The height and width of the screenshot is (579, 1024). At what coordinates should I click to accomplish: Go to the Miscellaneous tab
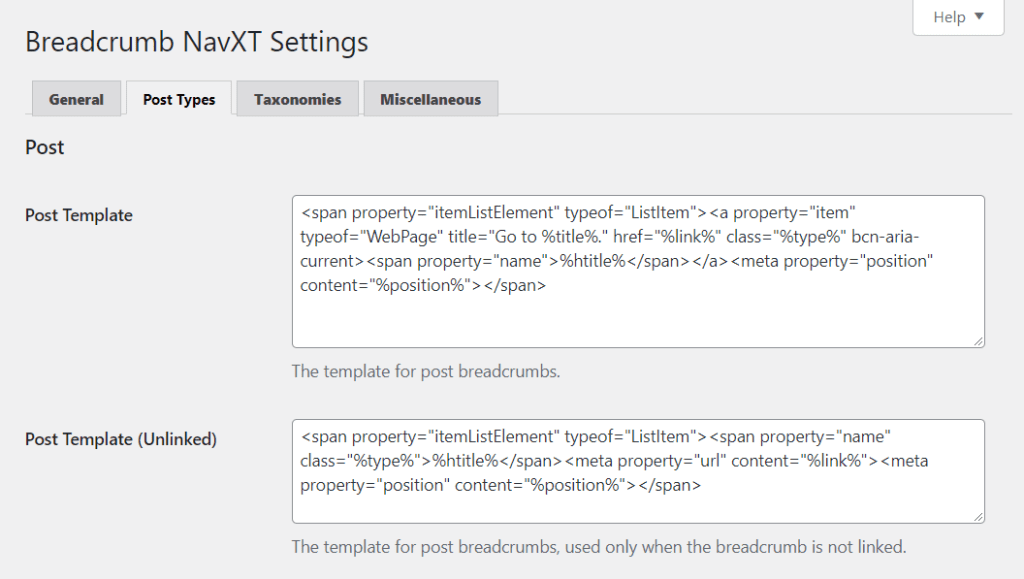click(x=430, y=99)
